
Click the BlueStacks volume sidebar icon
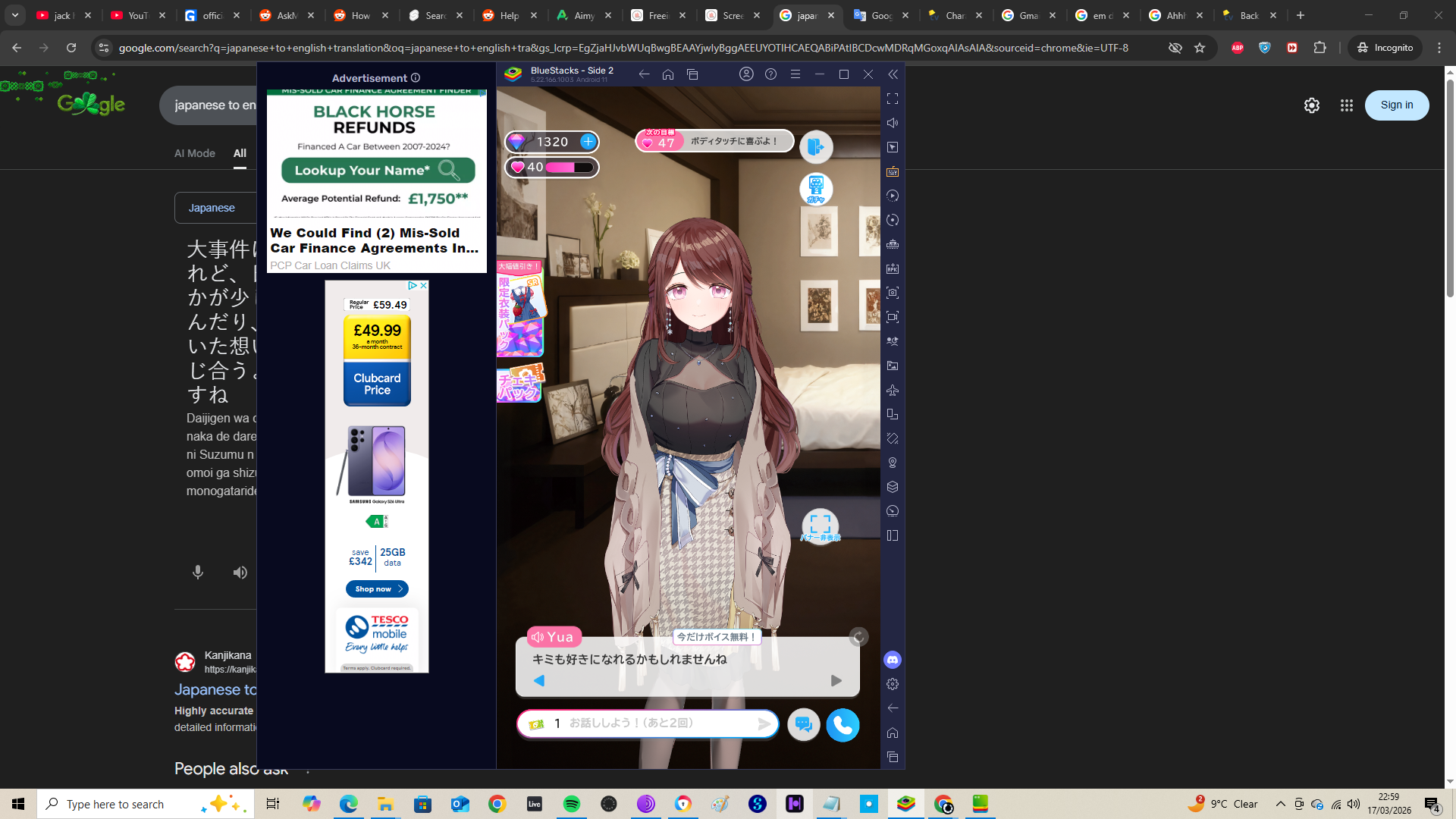tap(893, 123)
